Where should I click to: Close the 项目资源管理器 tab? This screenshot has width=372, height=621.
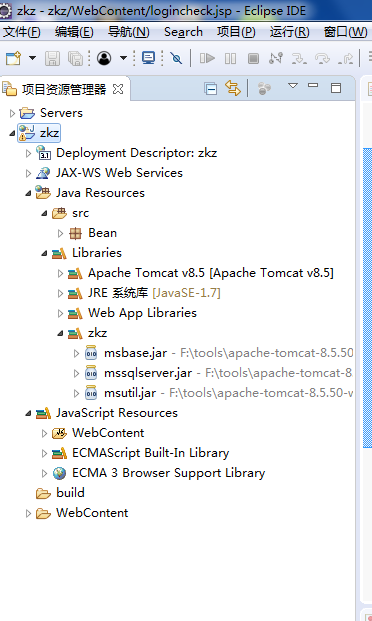click(x=118, y=89)
